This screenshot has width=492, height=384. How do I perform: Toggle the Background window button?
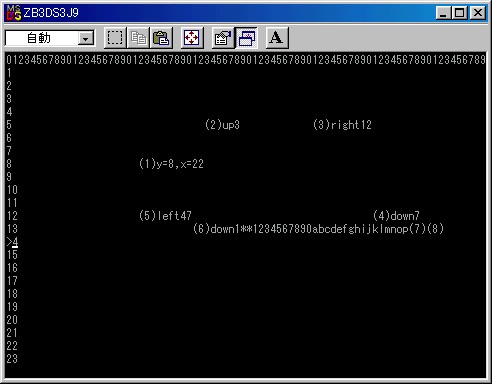point(246,38)
